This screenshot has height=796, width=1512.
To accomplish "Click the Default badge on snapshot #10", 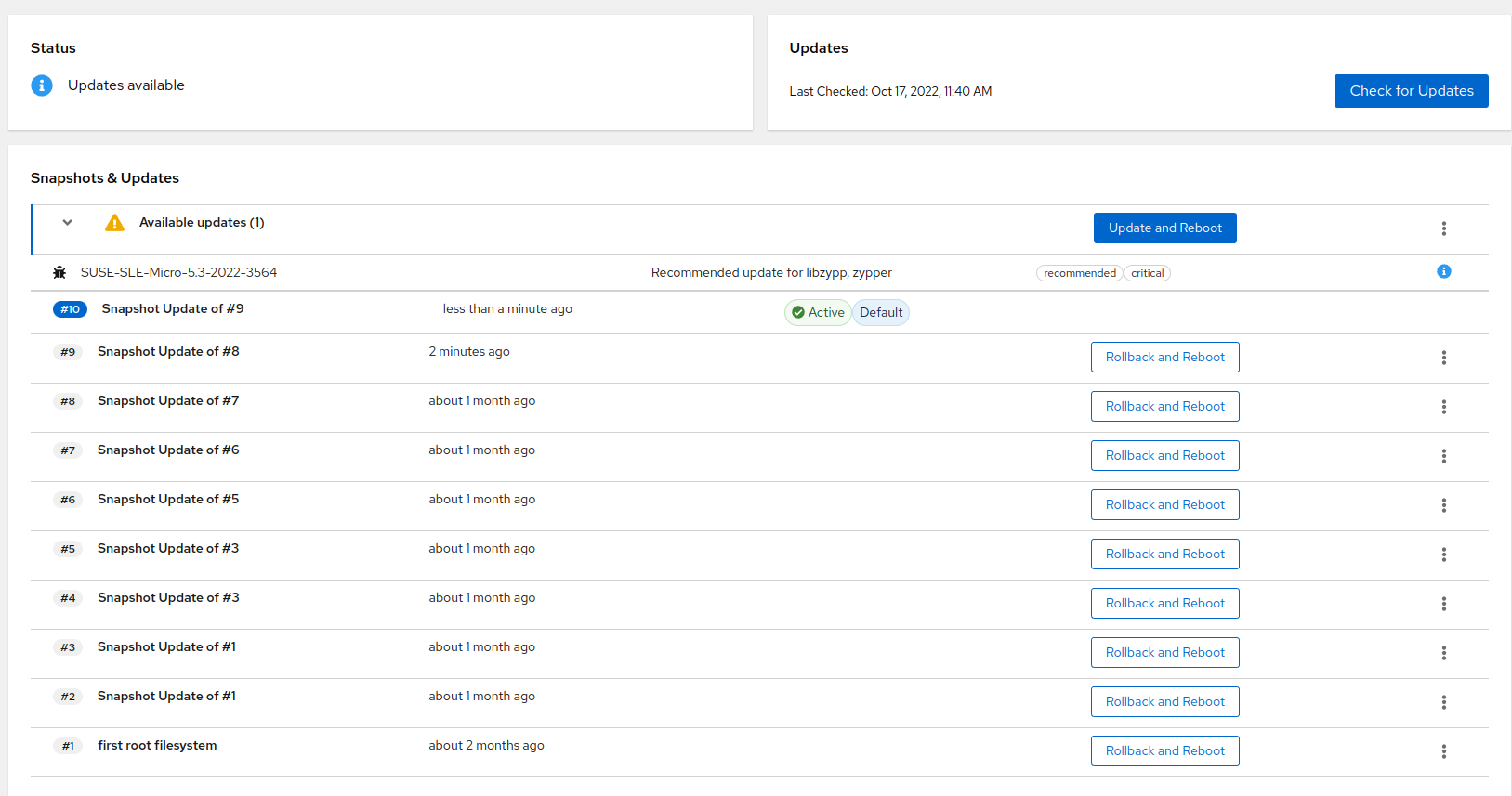I will 881,313.
